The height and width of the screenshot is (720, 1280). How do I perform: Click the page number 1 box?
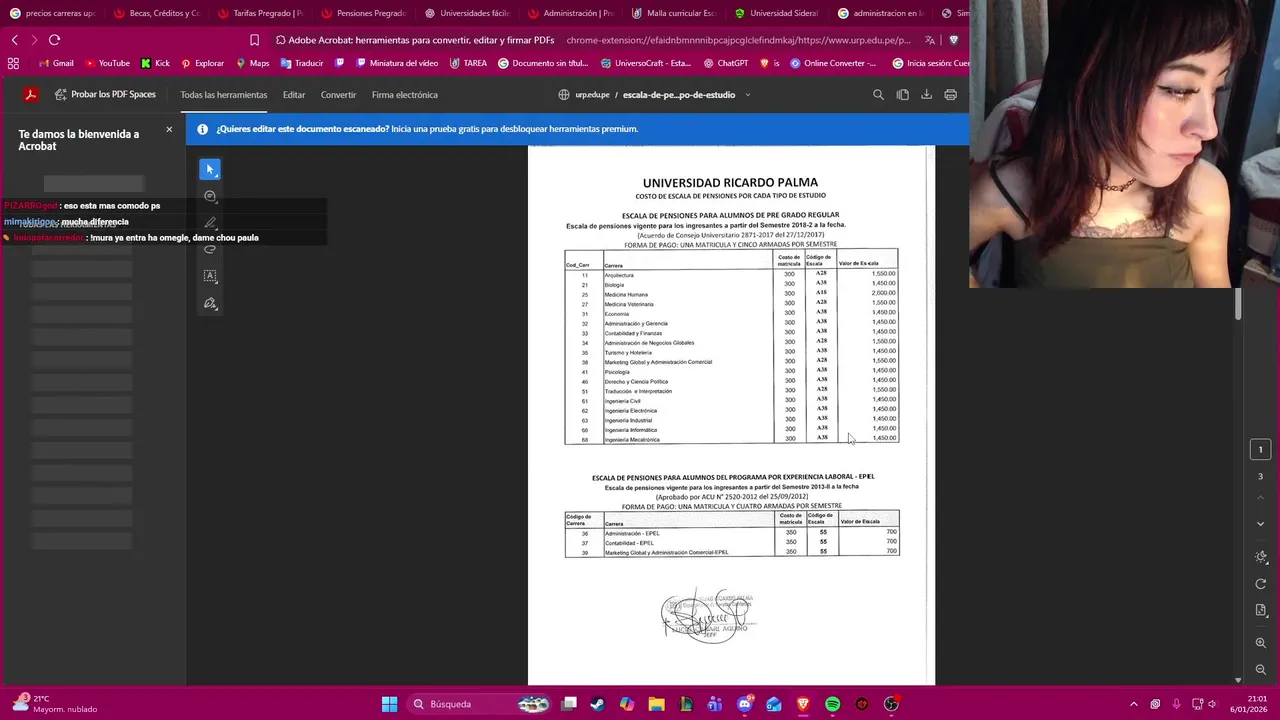[x=1260, y=450]
